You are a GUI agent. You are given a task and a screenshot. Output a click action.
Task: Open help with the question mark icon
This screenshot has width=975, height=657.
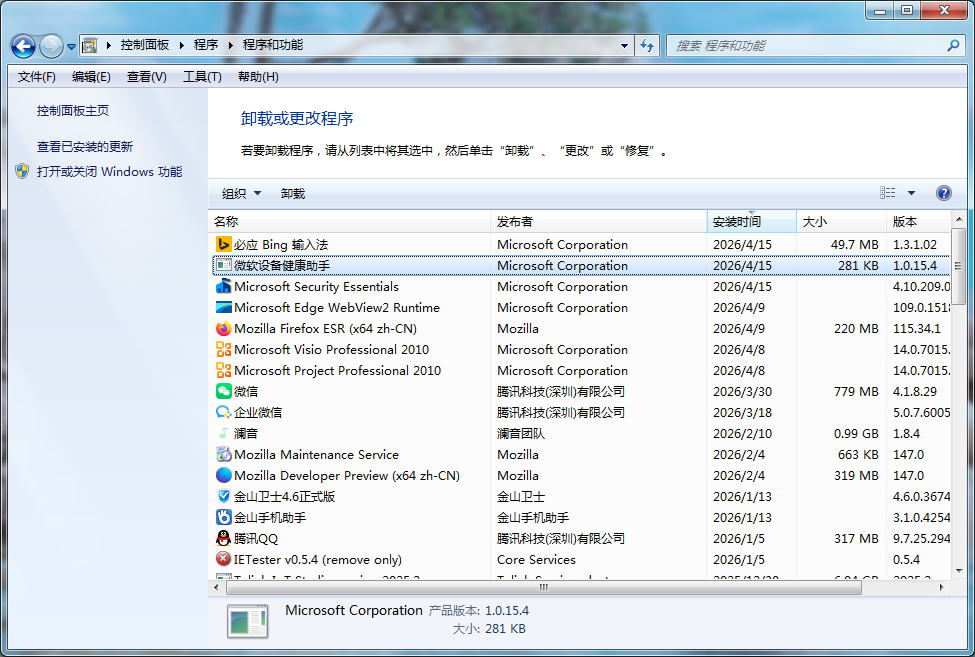(943, 193)
